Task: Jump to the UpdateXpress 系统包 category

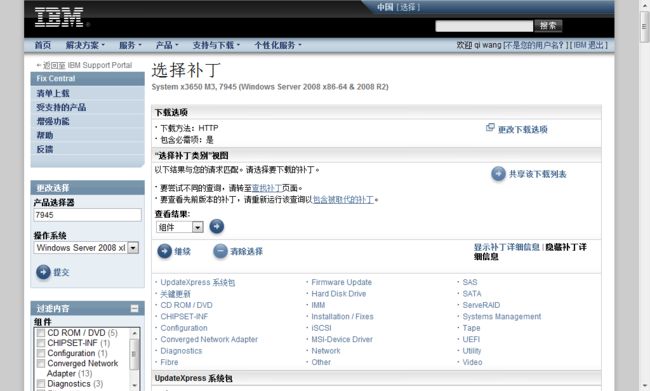Action: click(x=198, y=282)
